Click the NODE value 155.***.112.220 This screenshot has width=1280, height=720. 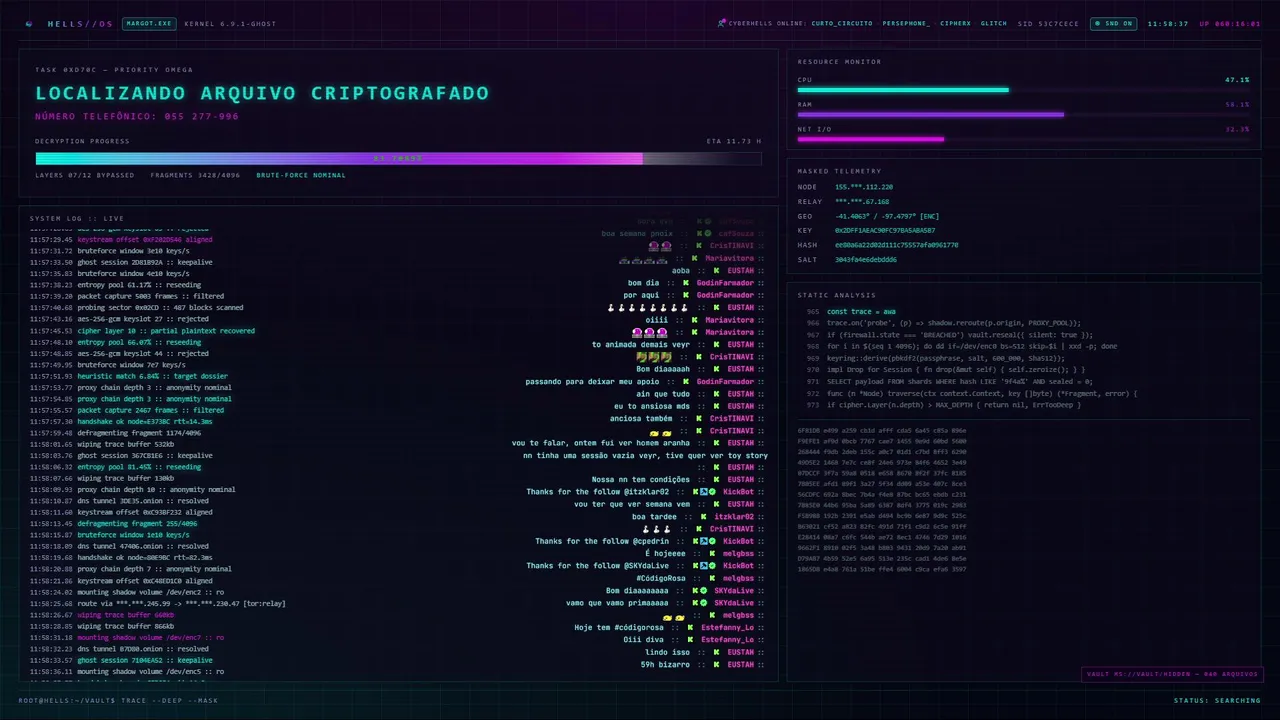[x=864, y=187]
